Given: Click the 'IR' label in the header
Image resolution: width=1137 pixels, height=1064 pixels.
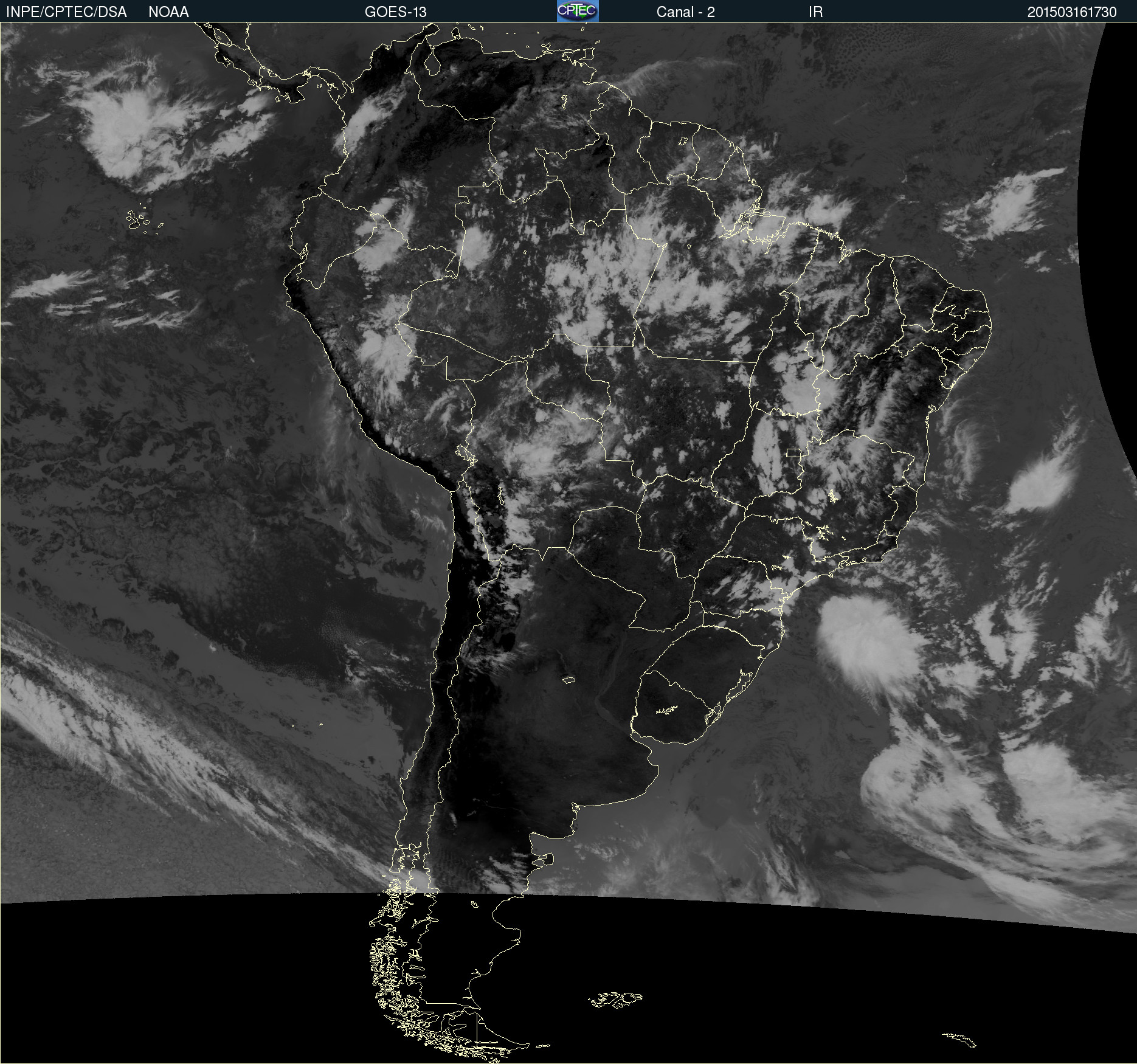Looking at the screenshot, I should coord(815,12).
